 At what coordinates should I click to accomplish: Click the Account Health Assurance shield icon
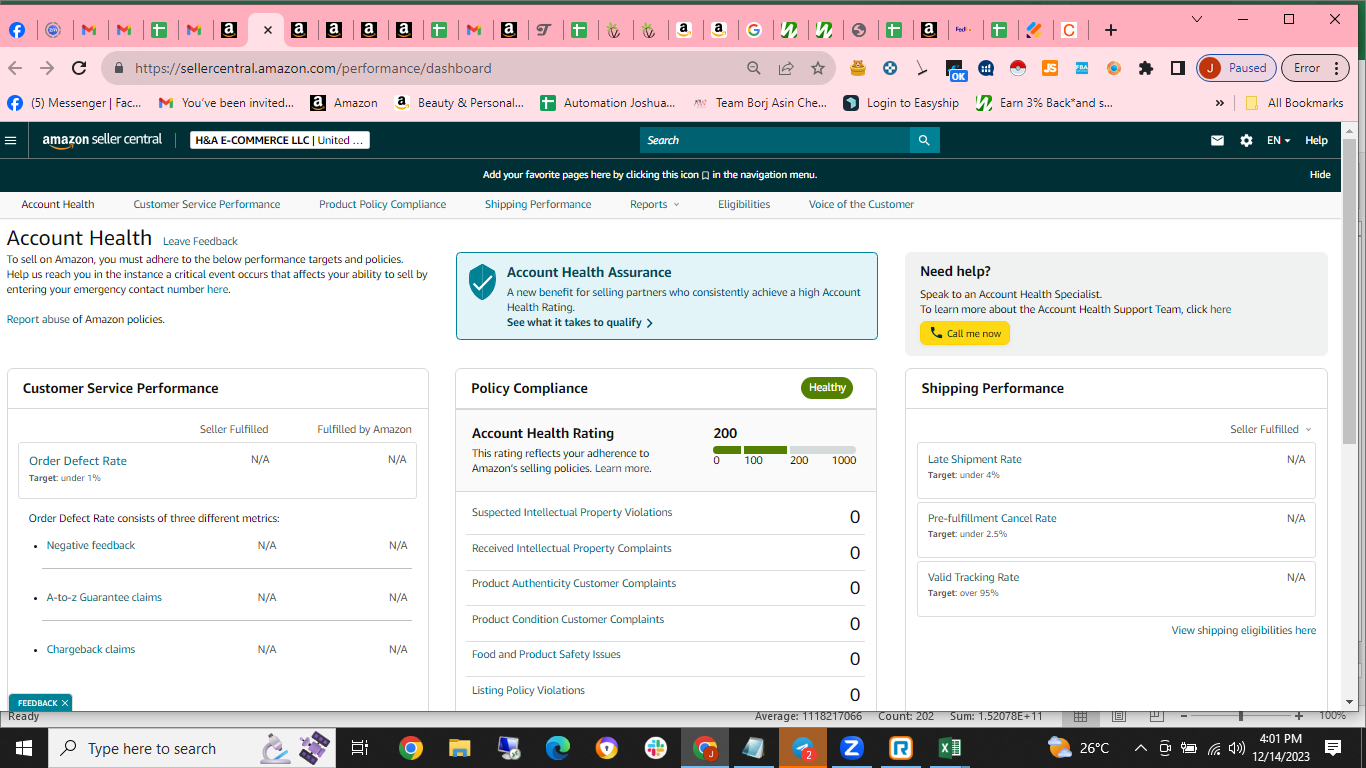point(482,282)
